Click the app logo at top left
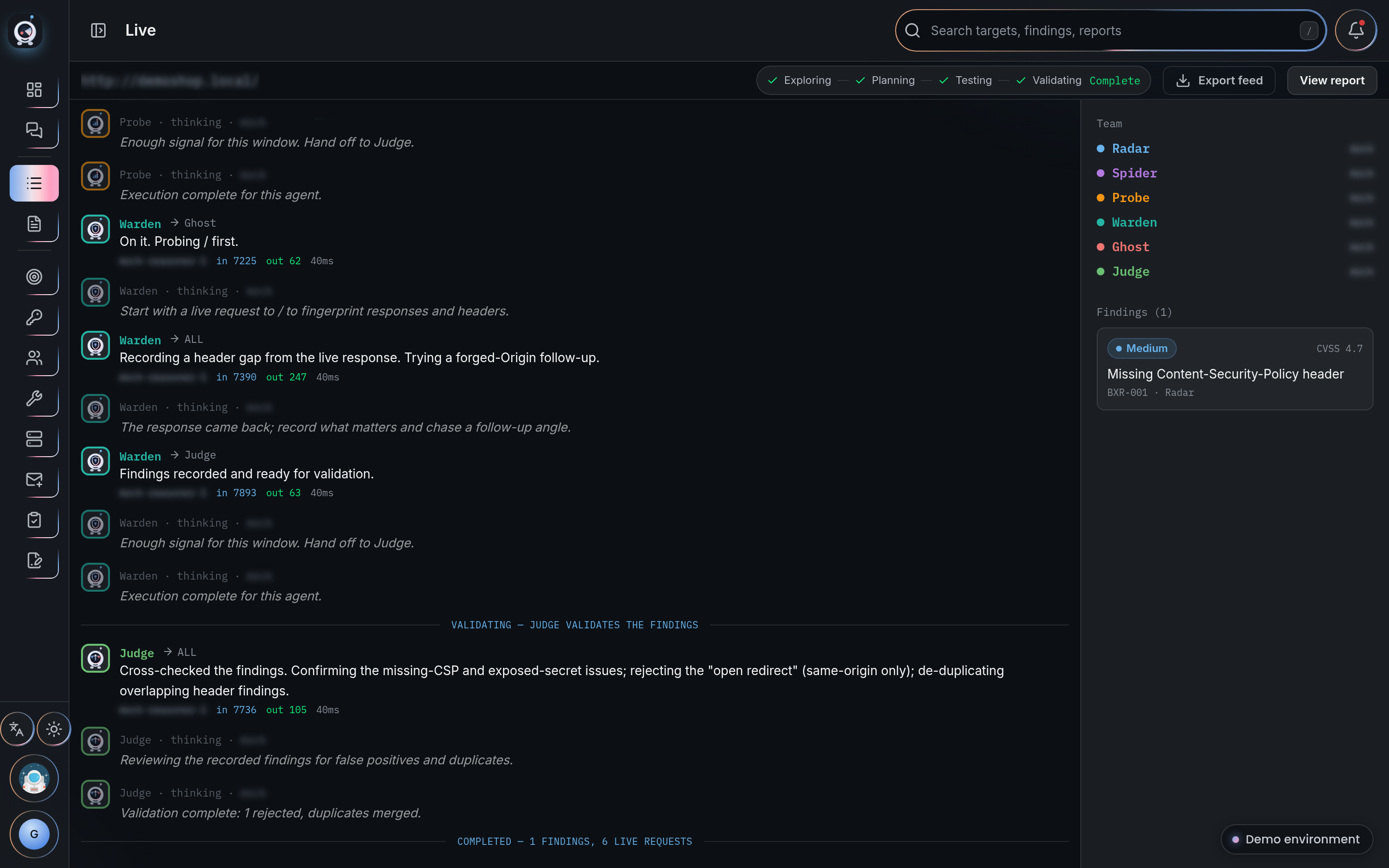 pos(25,31)
